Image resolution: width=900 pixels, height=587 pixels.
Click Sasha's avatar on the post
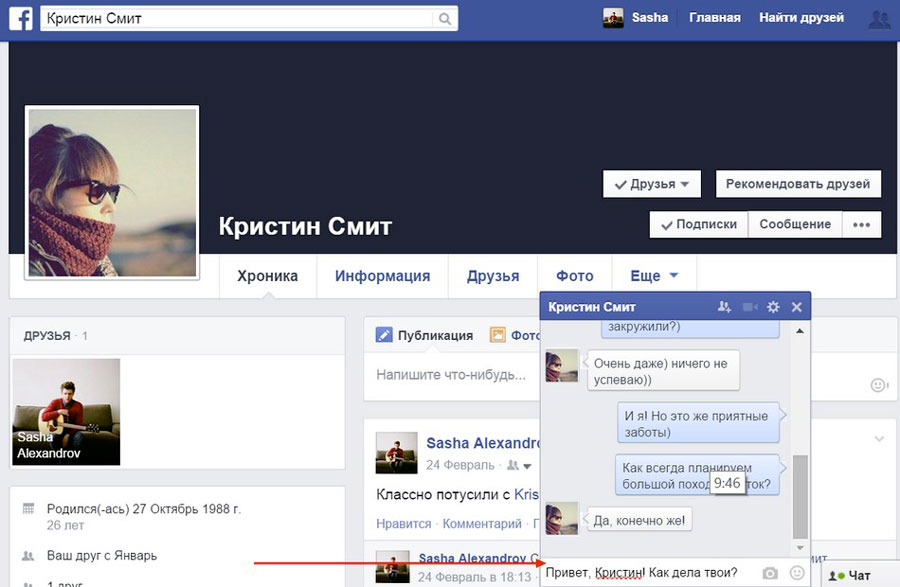point(396,453)
